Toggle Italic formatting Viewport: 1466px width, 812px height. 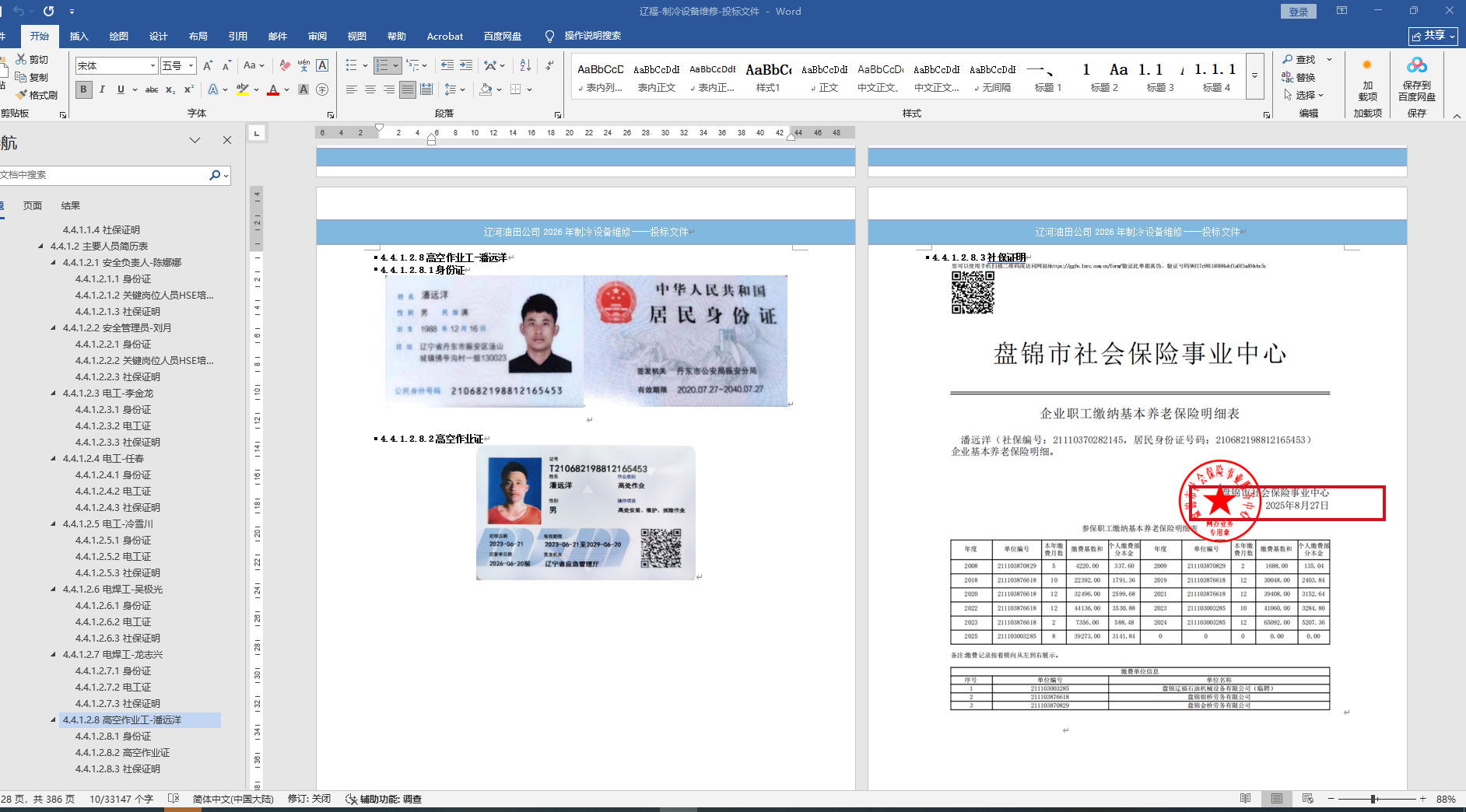click(x=102, y=89)
